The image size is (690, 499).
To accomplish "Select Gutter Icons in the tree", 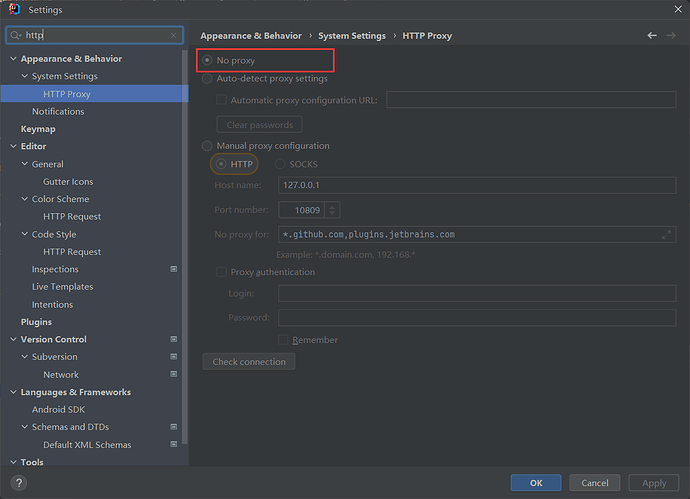I will coord(68,181).
